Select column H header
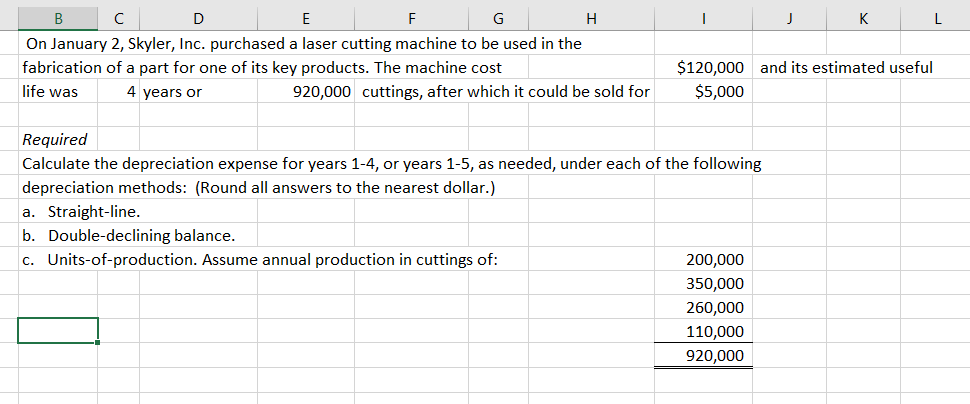970x404 pixels. pos(591,19)
